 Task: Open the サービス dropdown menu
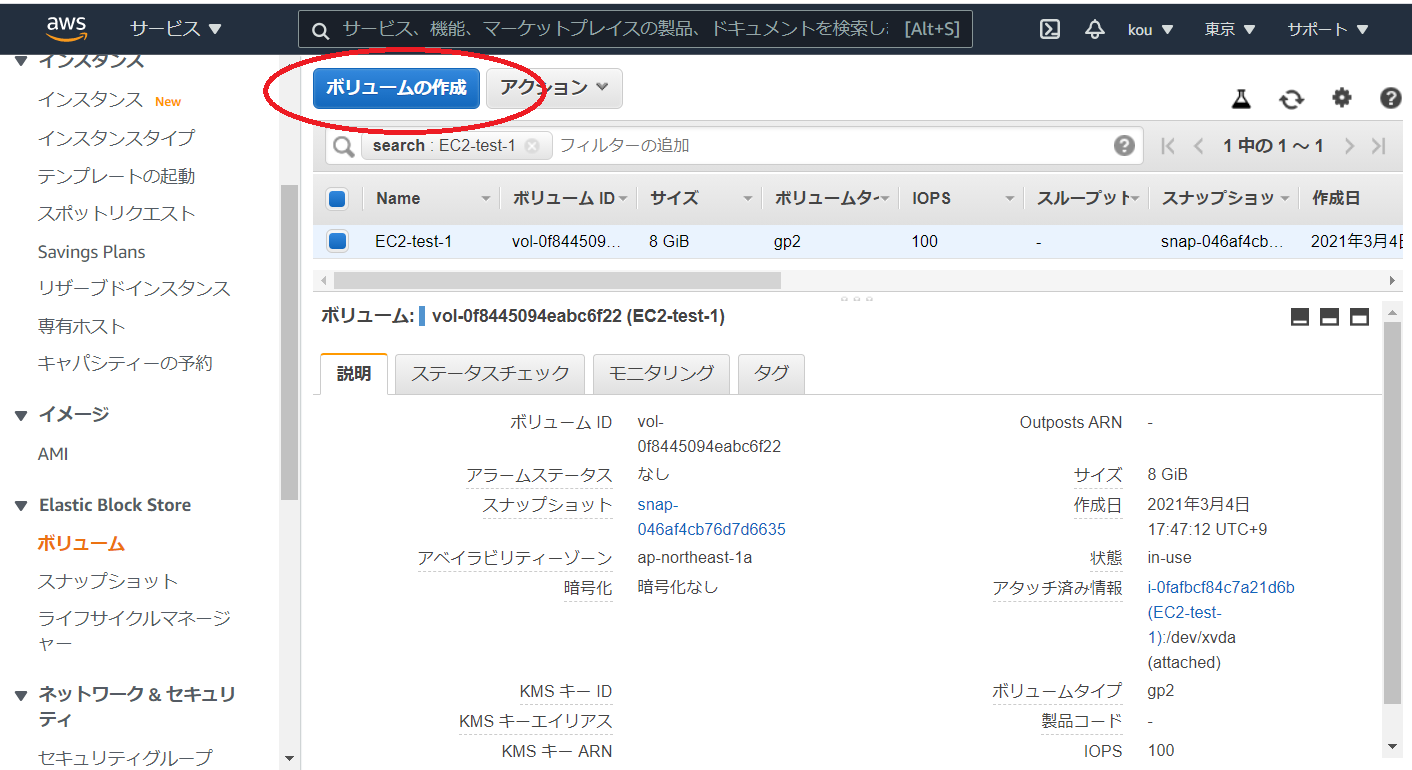coord(176,29)
